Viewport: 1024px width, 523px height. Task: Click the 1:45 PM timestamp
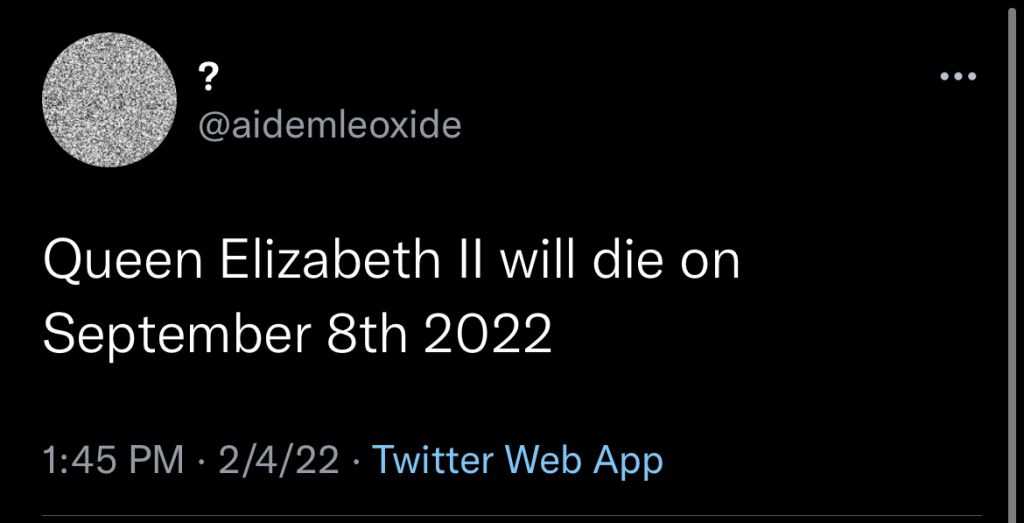click(113, 461)
